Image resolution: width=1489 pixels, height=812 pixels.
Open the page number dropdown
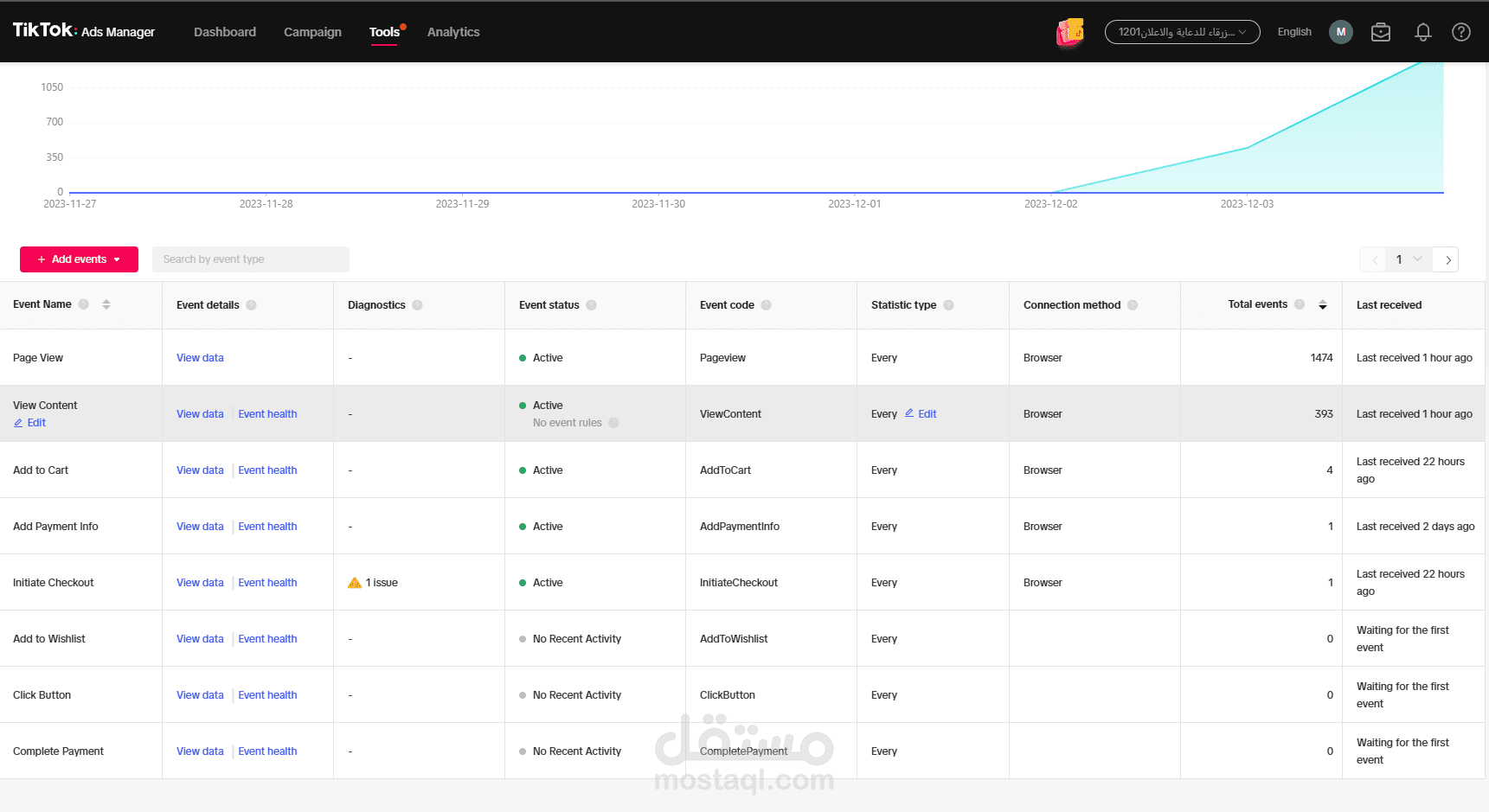click(x=1409, y=259)
